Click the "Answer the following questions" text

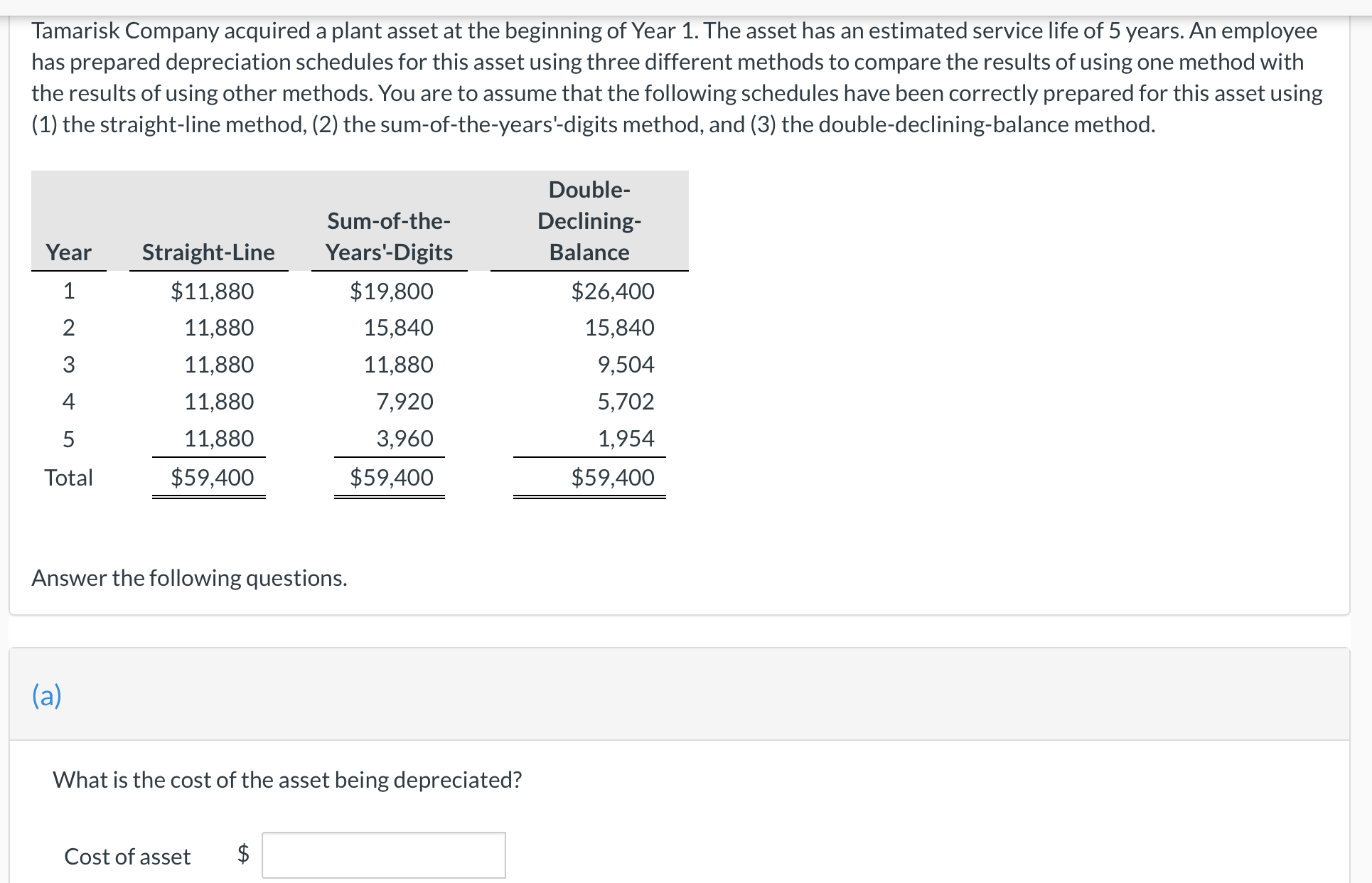pos(189,578)
